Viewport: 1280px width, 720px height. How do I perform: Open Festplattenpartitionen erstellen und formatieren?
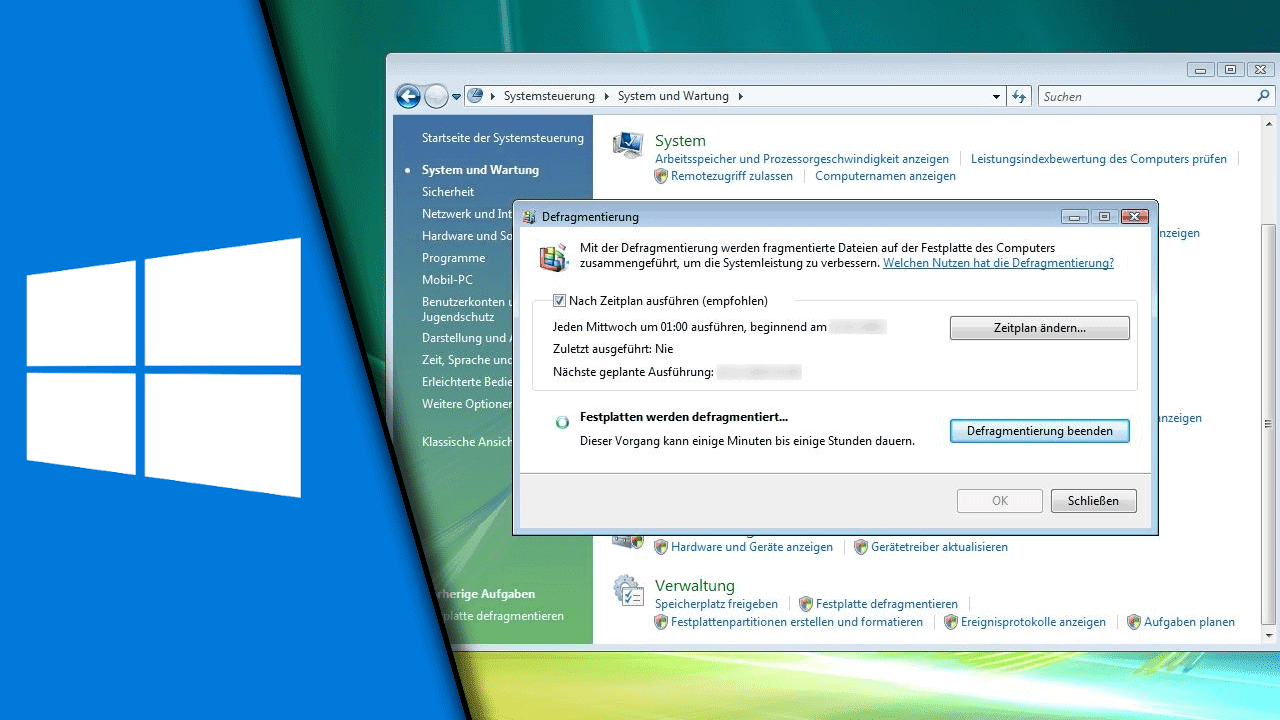click(x=797, y=622)
